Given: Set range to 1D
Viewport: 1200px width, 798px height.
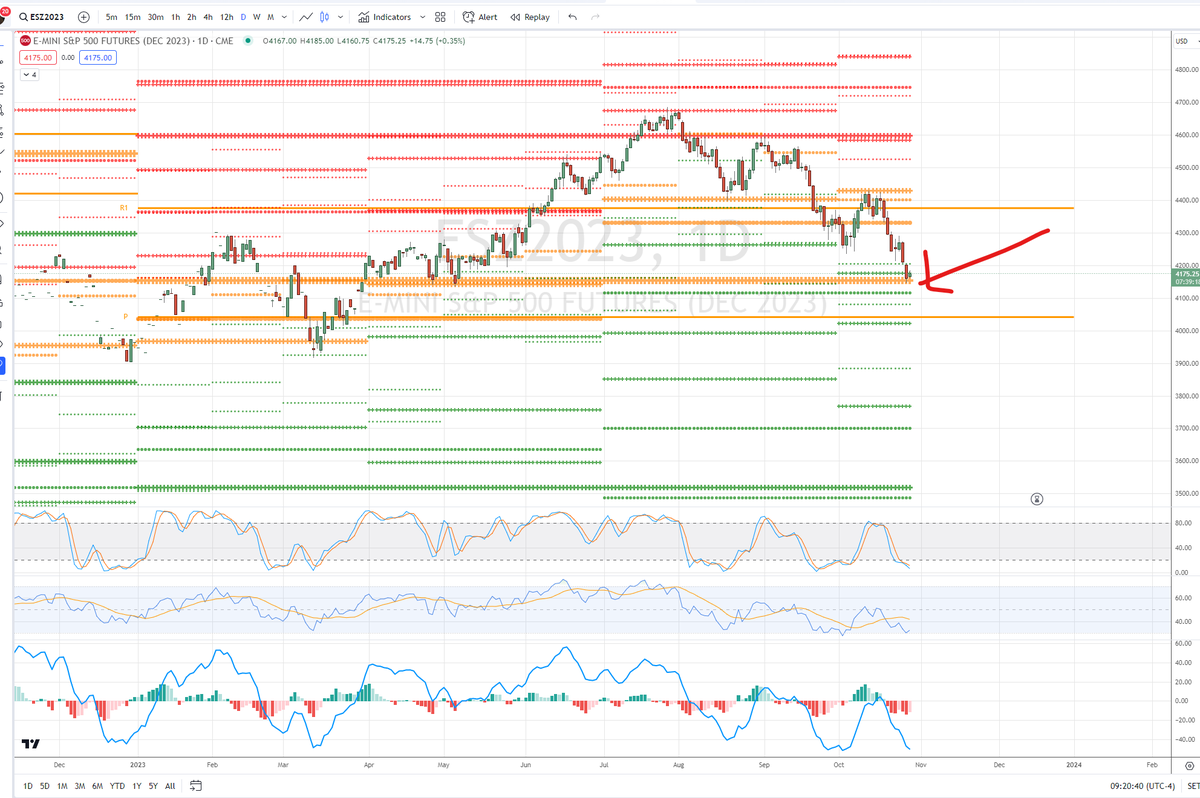Looking at the screenshot, I should (x=28, y=786).
